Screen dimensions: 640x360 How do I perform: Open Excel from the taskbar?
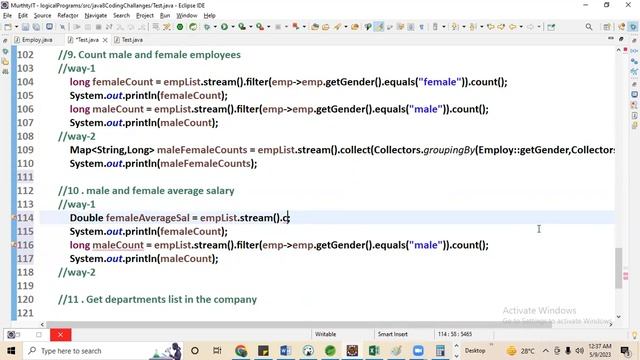(373, 351)
